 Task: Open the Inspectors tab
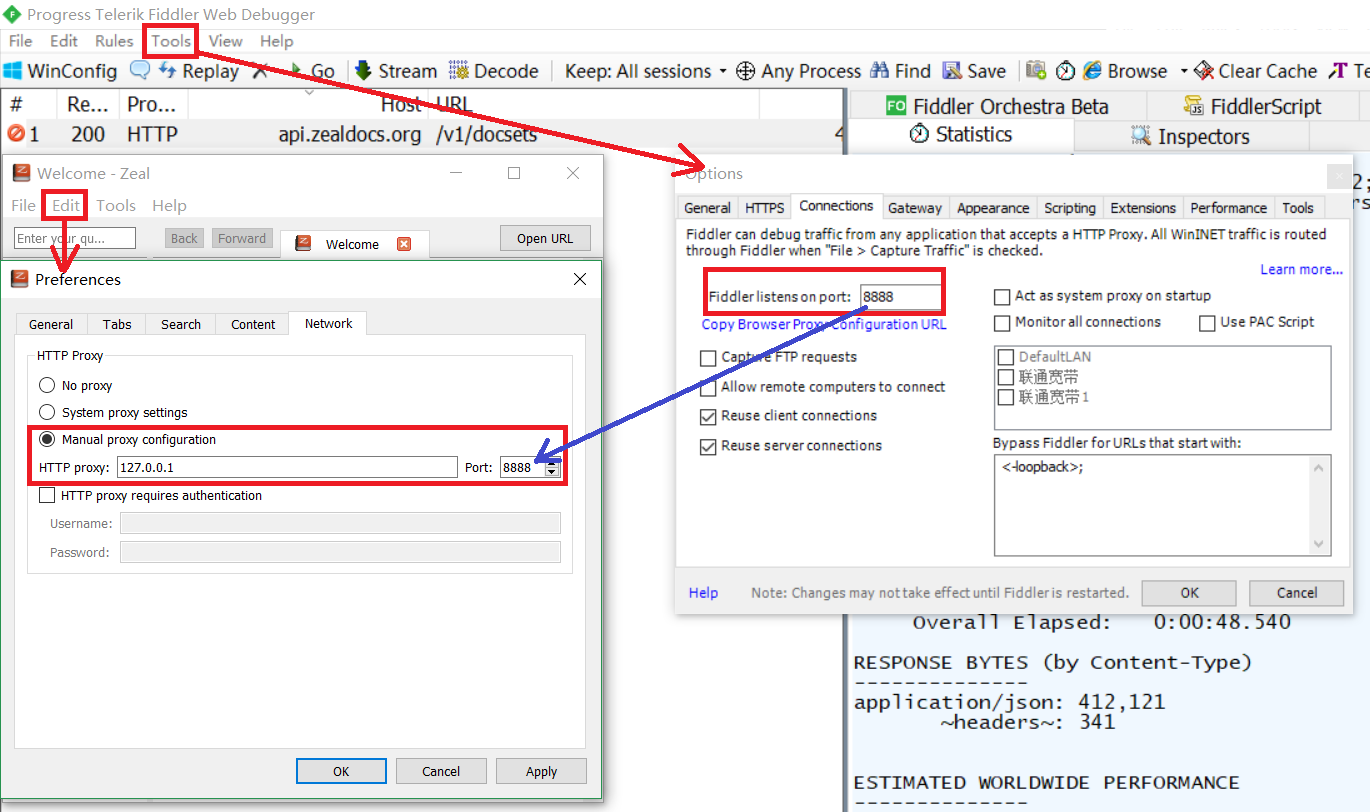click(x=1191, y=136)
